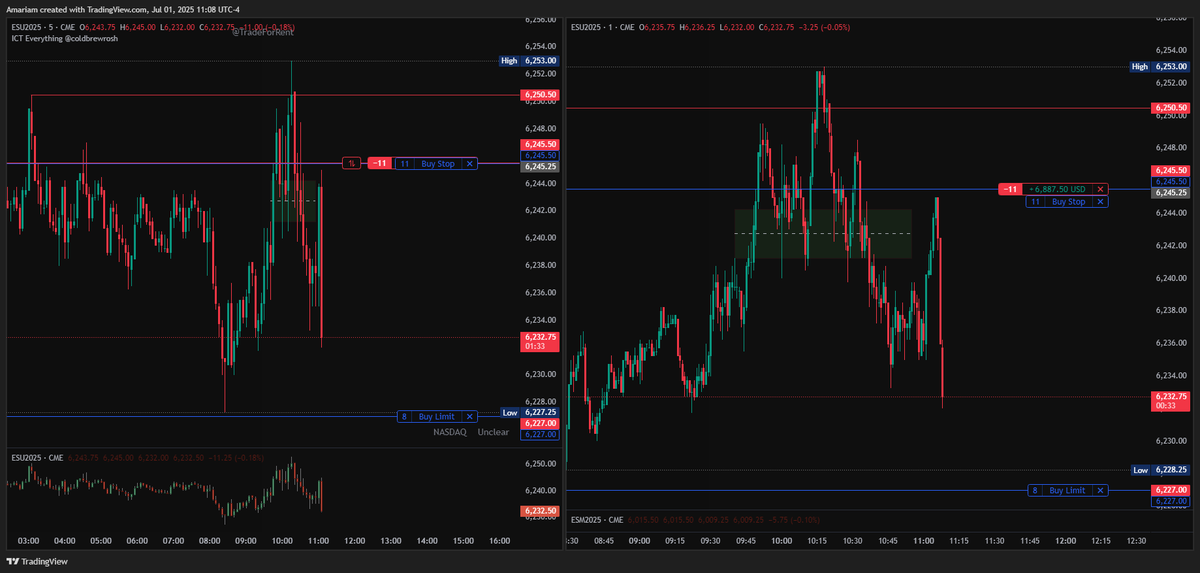Cancel Buy Limit order on left chart
The image size is (1200, 573).
tap(468, 416)
